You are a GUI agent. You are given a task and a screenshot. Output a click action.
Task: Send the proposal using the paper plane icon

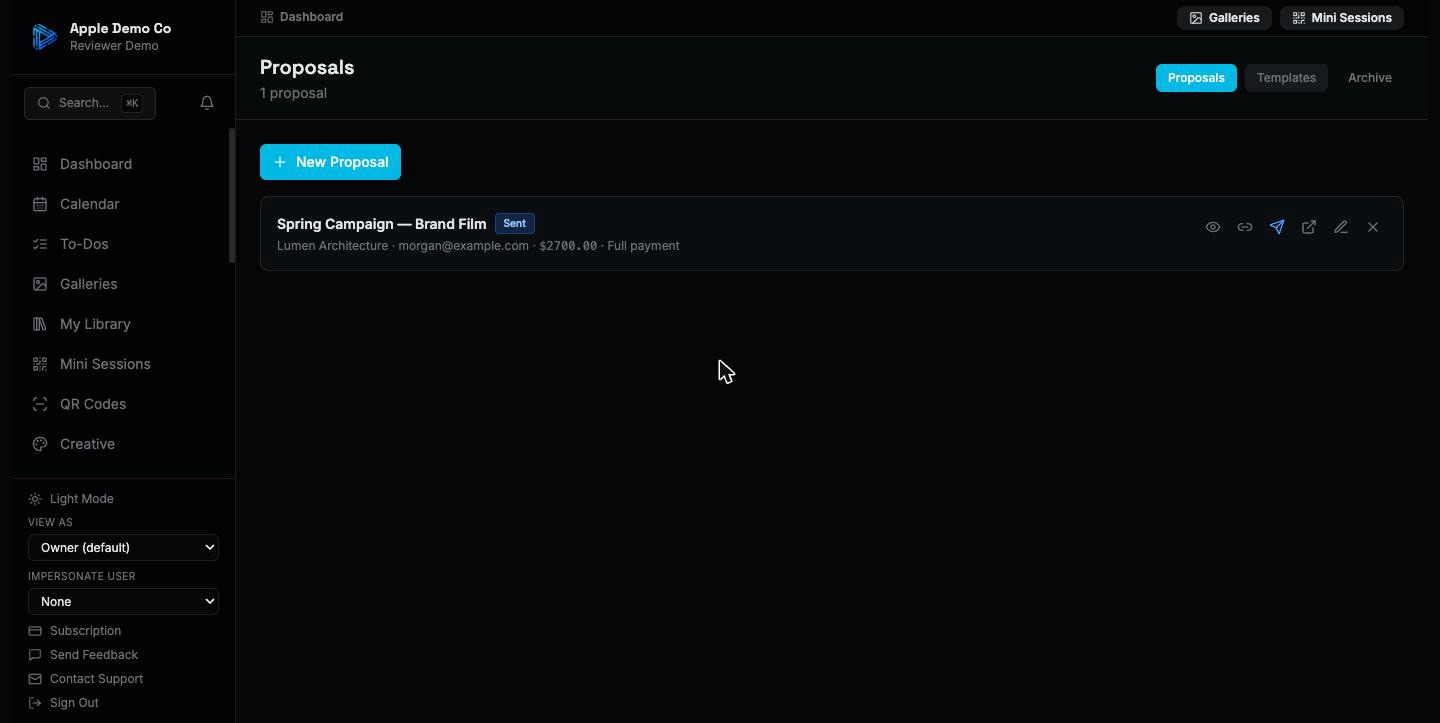point(1277,227)
